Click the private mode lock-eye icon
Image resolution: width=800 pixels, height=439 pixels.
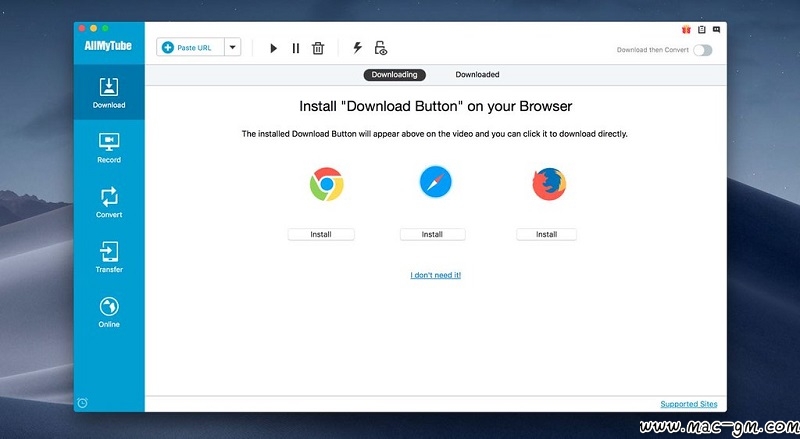pos(381,48)
